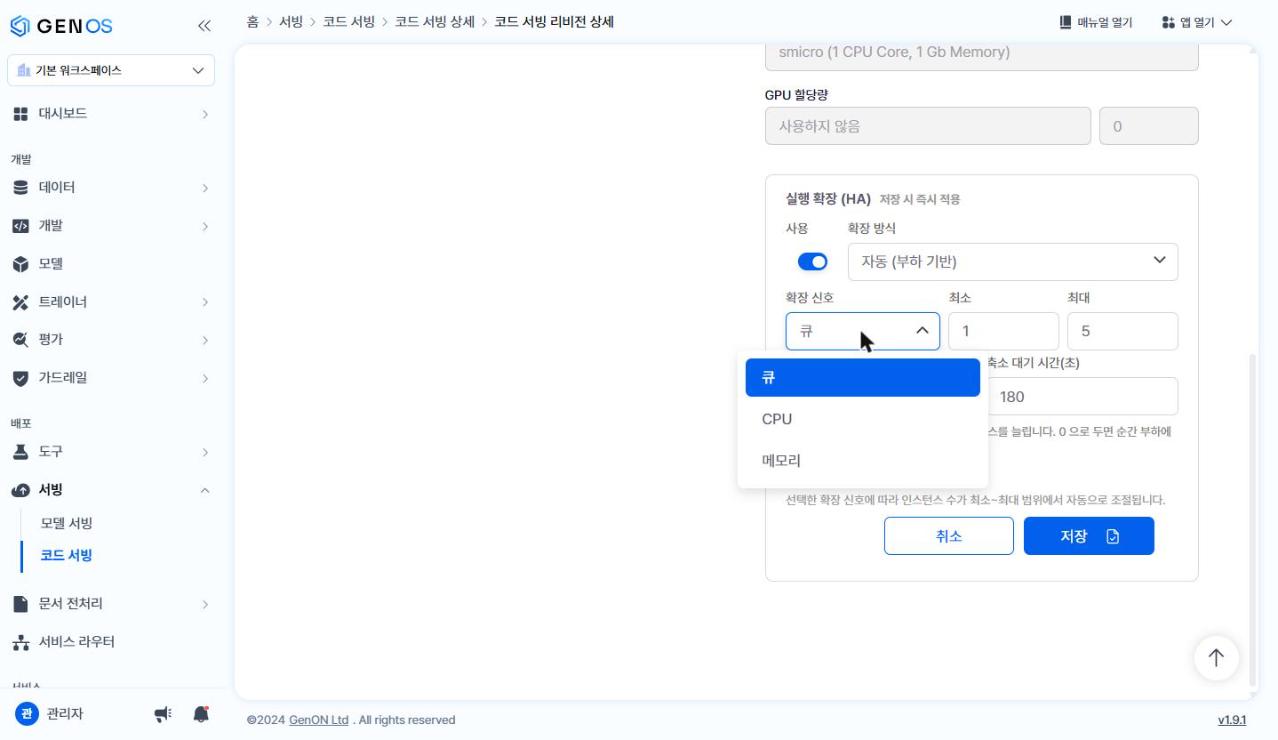
Task: Collapse the sidebar with double-chevron icon
Action: [x=204, y=26]
